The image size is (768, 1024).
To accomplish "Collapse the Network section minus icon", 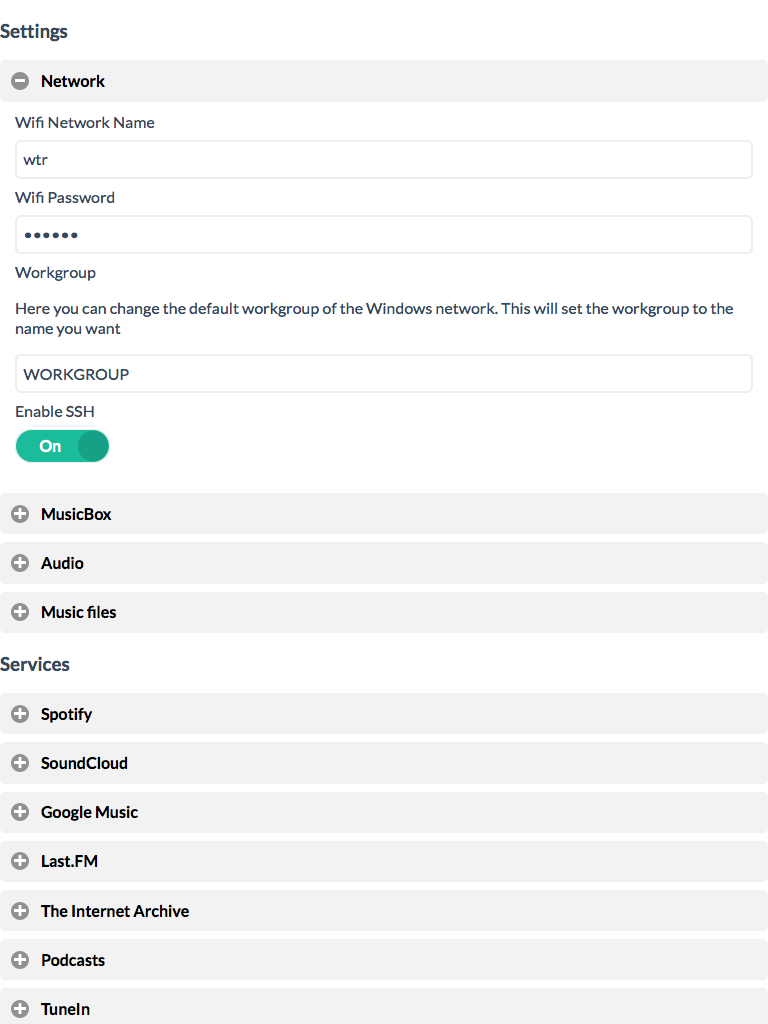I will click(x=20, y=81).
